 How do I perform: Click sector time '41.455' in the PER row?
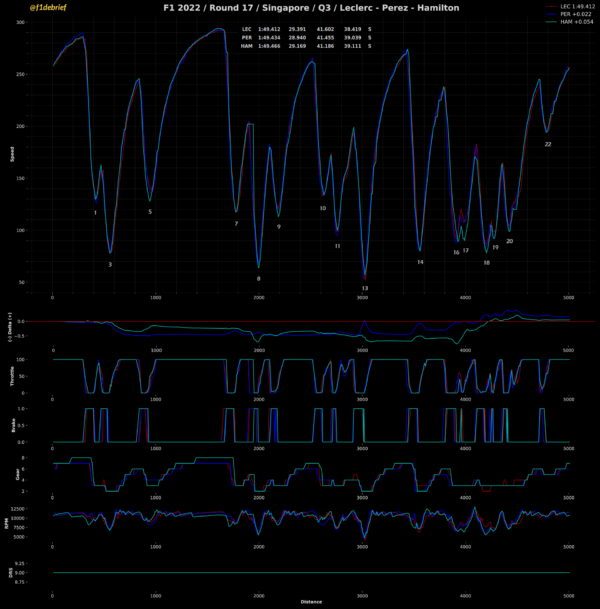coord(325,38)
